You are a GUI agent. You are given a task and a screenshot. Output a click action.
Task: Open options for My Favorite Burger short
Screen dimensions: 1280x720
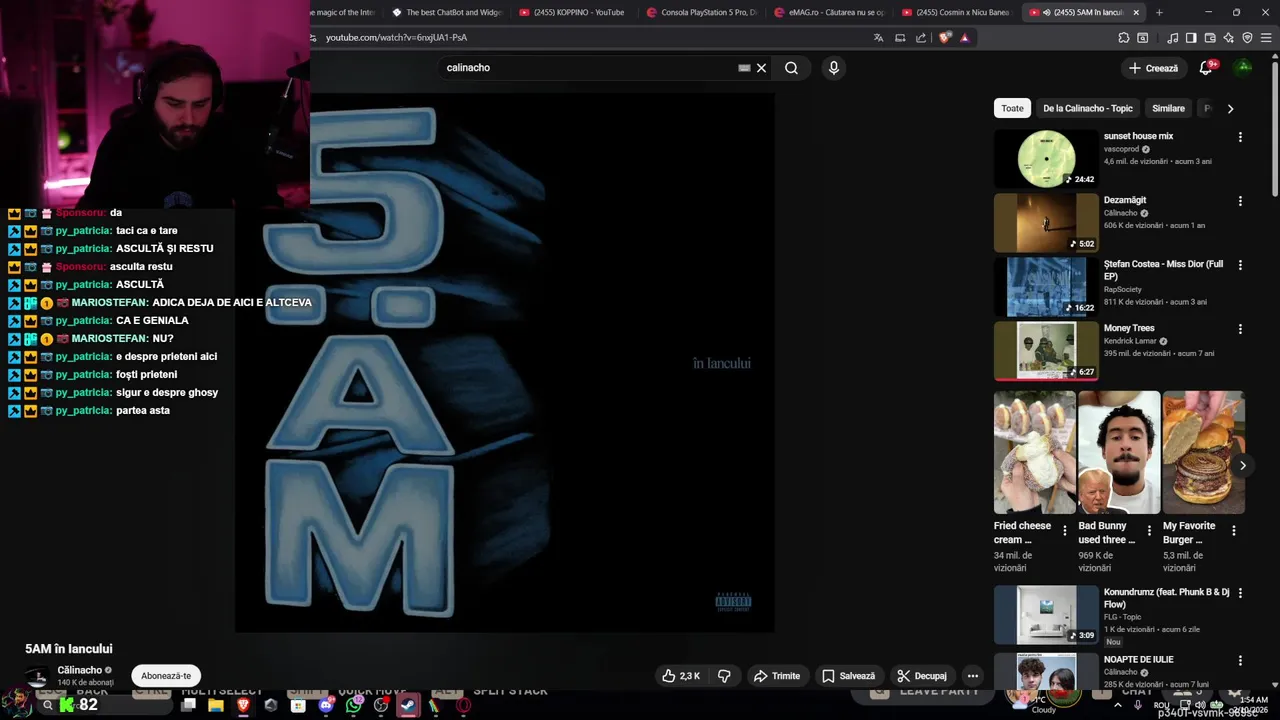[1233, 531]
